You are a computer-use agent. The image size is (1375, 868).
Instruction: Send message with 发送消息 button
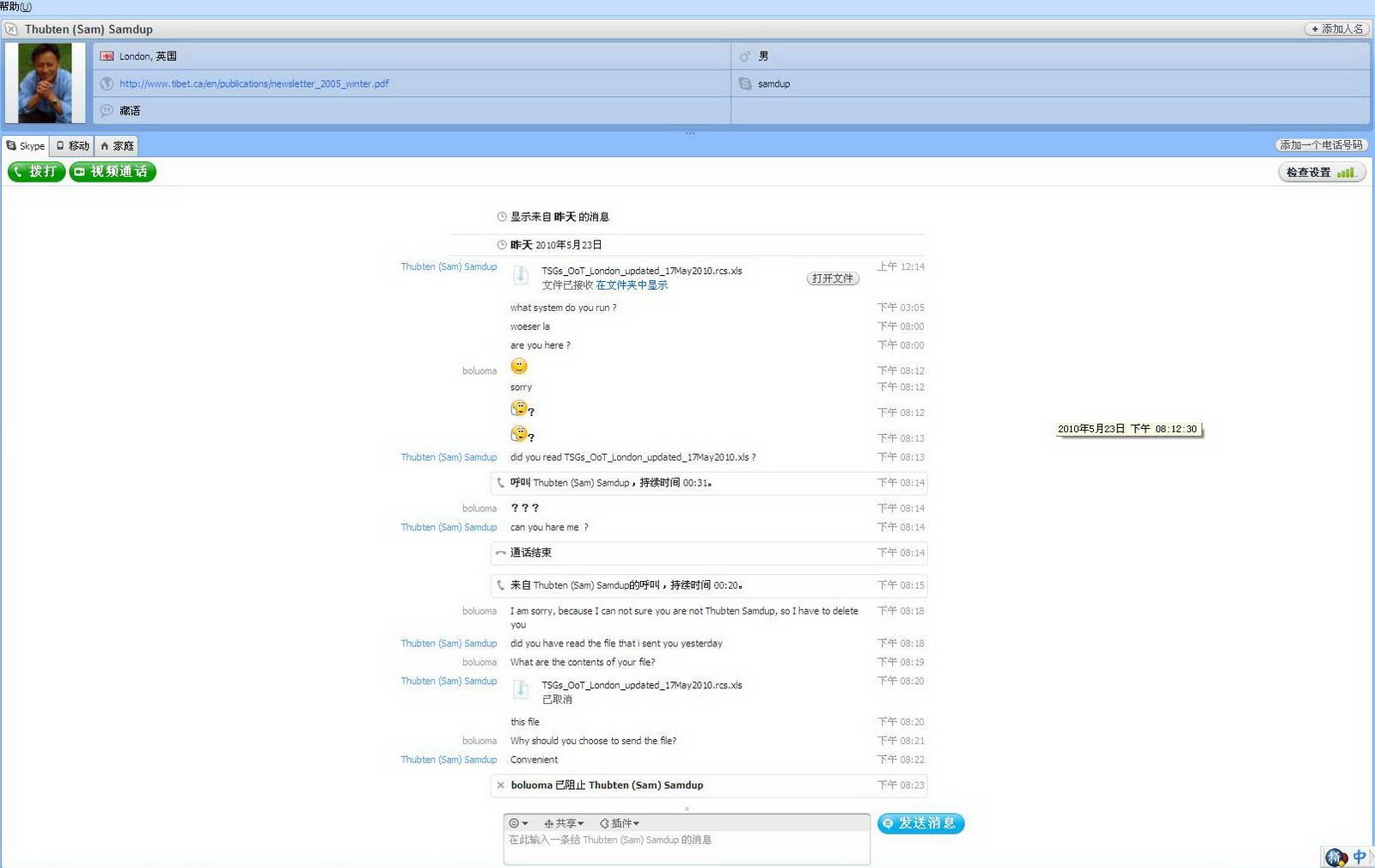pos(921,823)
